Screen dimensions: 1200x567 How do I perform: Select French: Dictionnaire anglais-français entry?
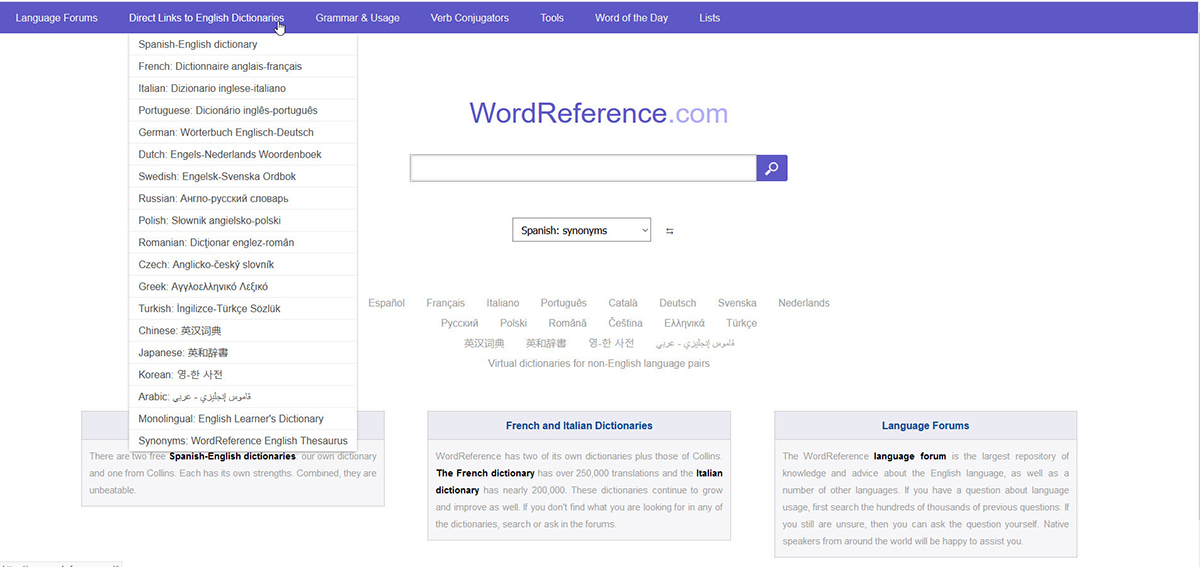[x=243, y=66]
